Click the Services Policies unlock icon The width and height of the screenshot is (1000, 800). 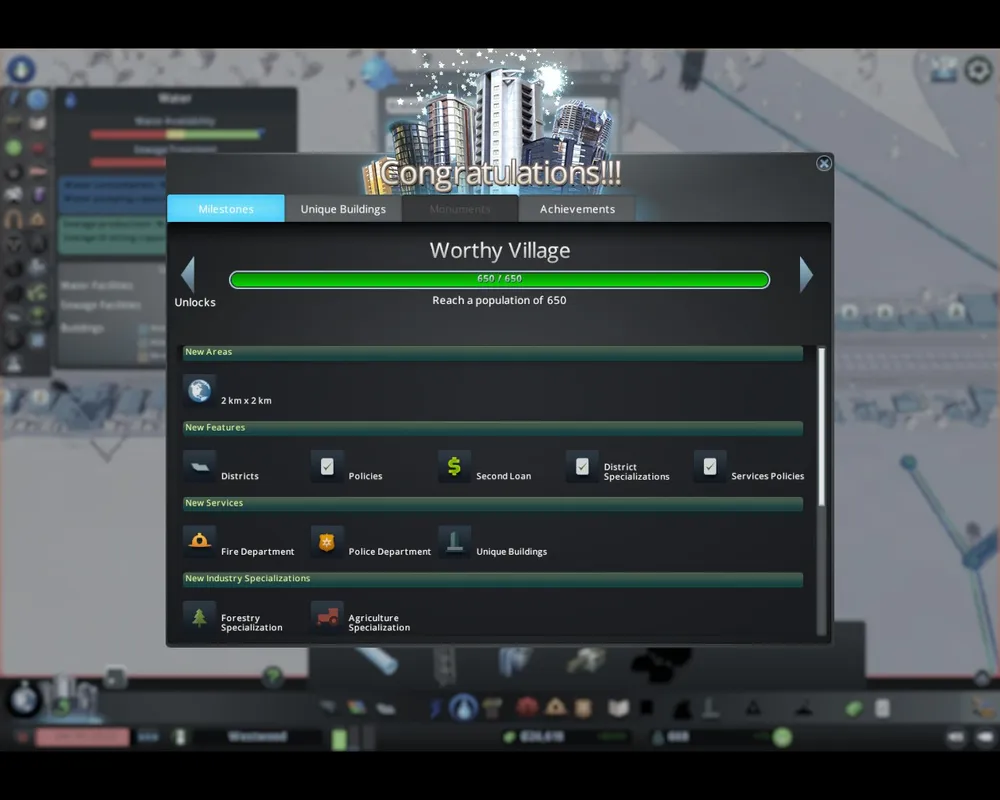(710, 466)
